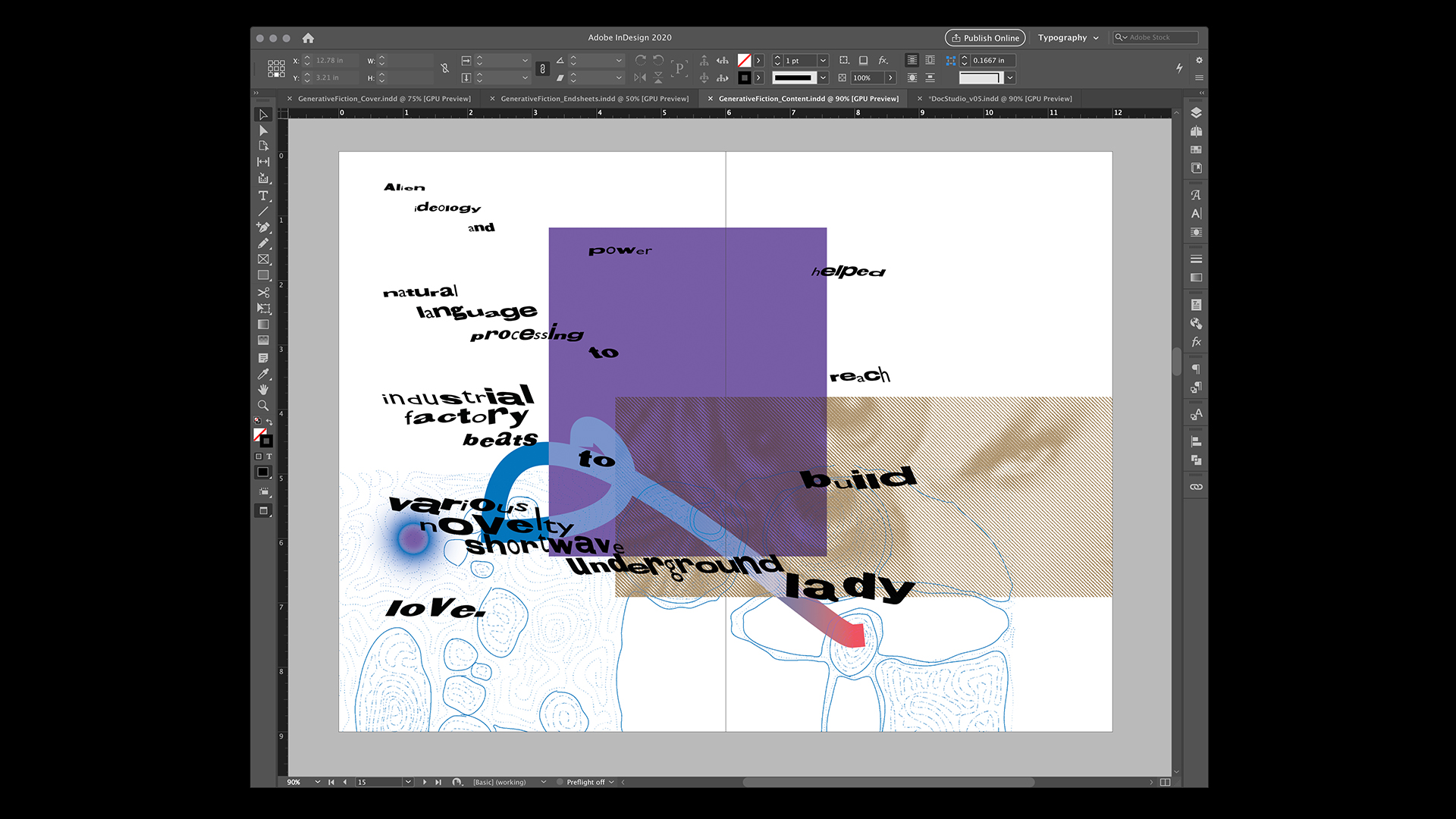Toggle the constrain scaling link button
The image size is (1456, 819).
pos(542,68)
